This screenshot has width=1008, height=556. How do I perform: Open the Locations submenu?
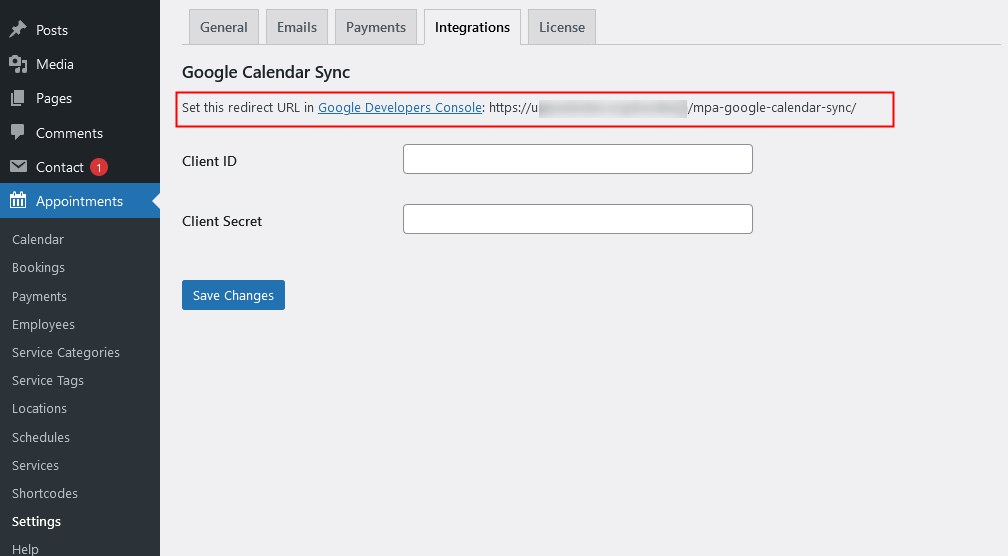pyautogui.click(x=39, y=408)
